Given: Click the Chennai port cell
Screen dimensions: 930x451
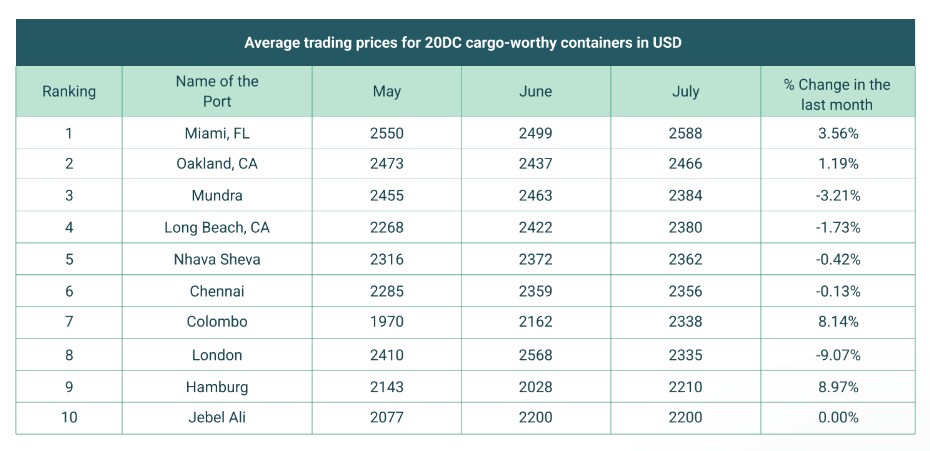Looking at the screenshot, I should [x=217, y=291].
